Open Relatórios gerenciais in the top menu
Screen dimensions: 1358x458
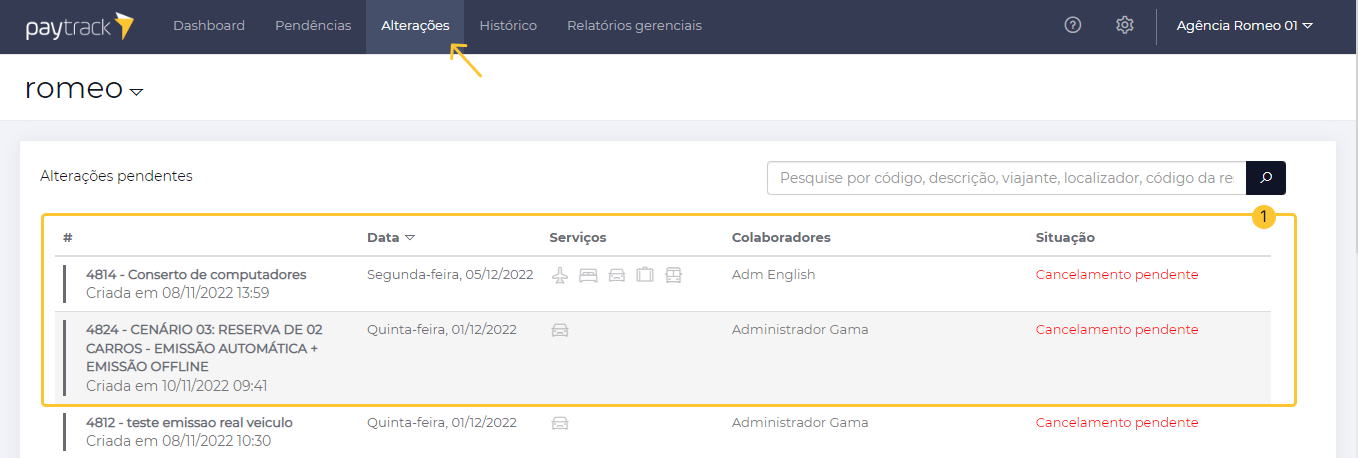pos(634,26)
